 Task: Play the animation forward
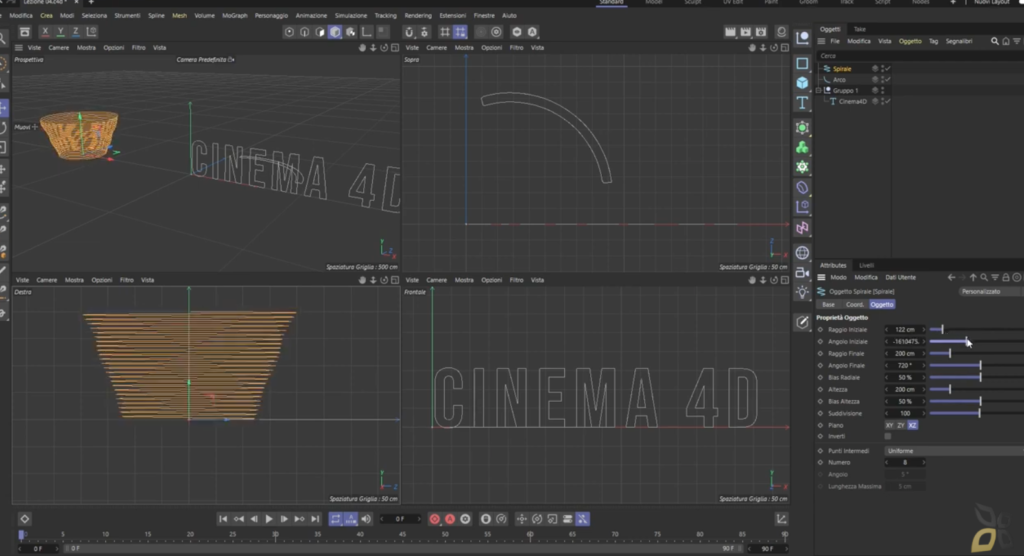tap(269, 519)
